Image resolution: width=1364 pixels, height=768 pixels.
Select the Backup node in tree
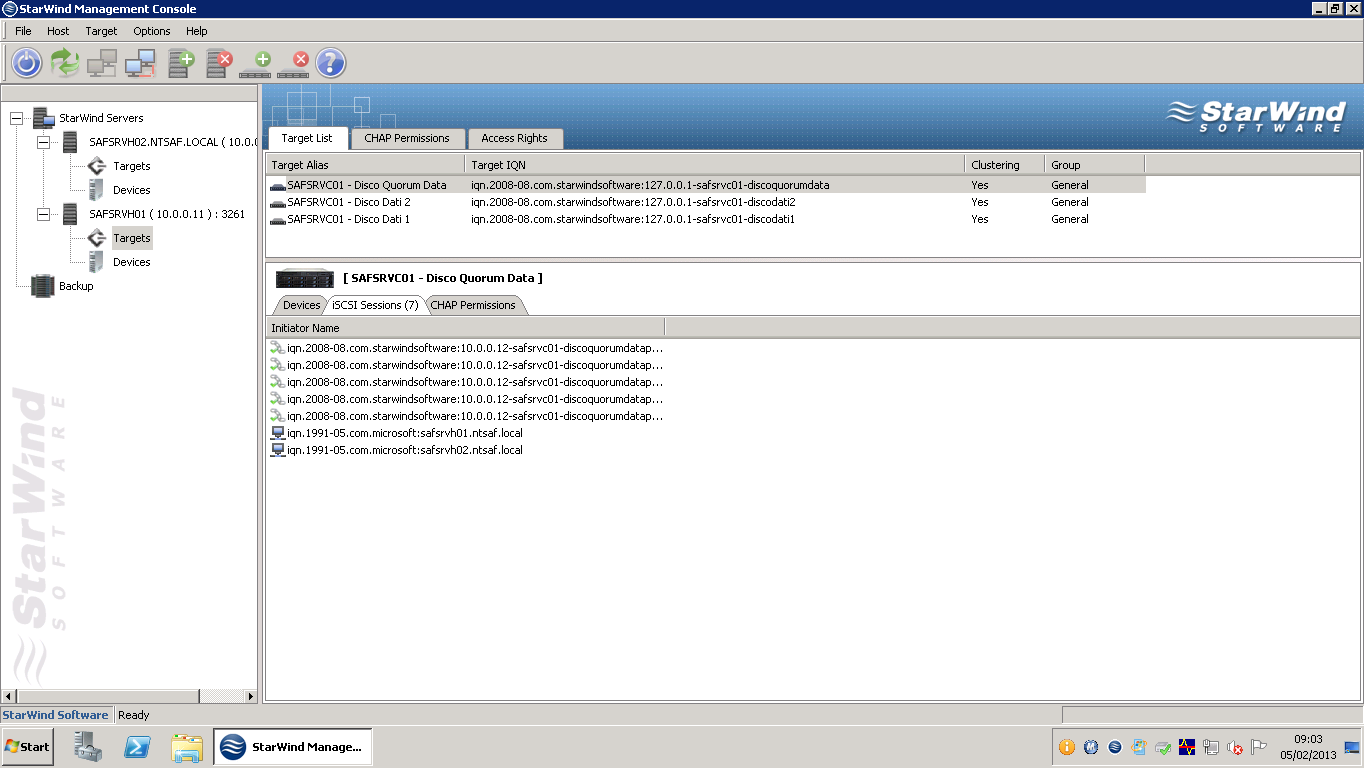76,286
